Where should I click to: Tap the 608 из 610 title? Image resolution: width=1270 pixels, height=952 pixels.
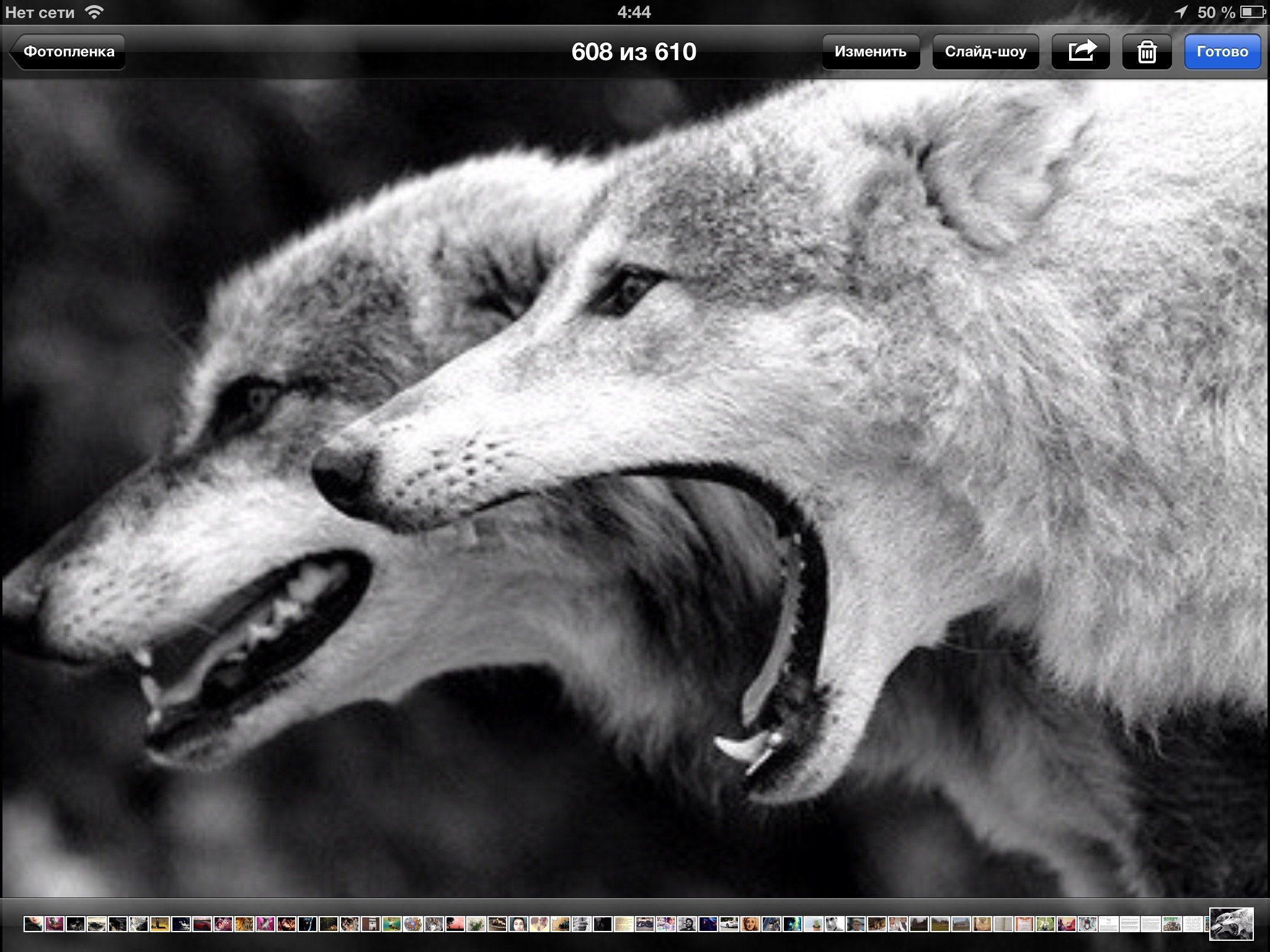pos(634,51)
